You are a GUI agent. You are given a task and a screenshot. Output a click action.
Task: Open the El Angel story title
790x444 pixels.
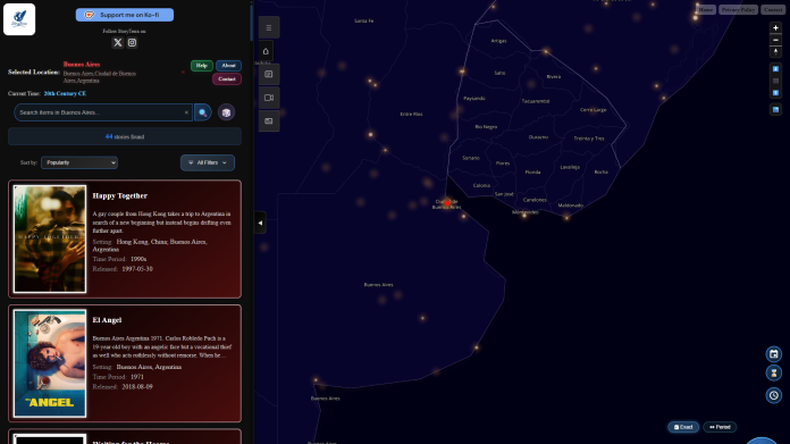pos(107,320)
